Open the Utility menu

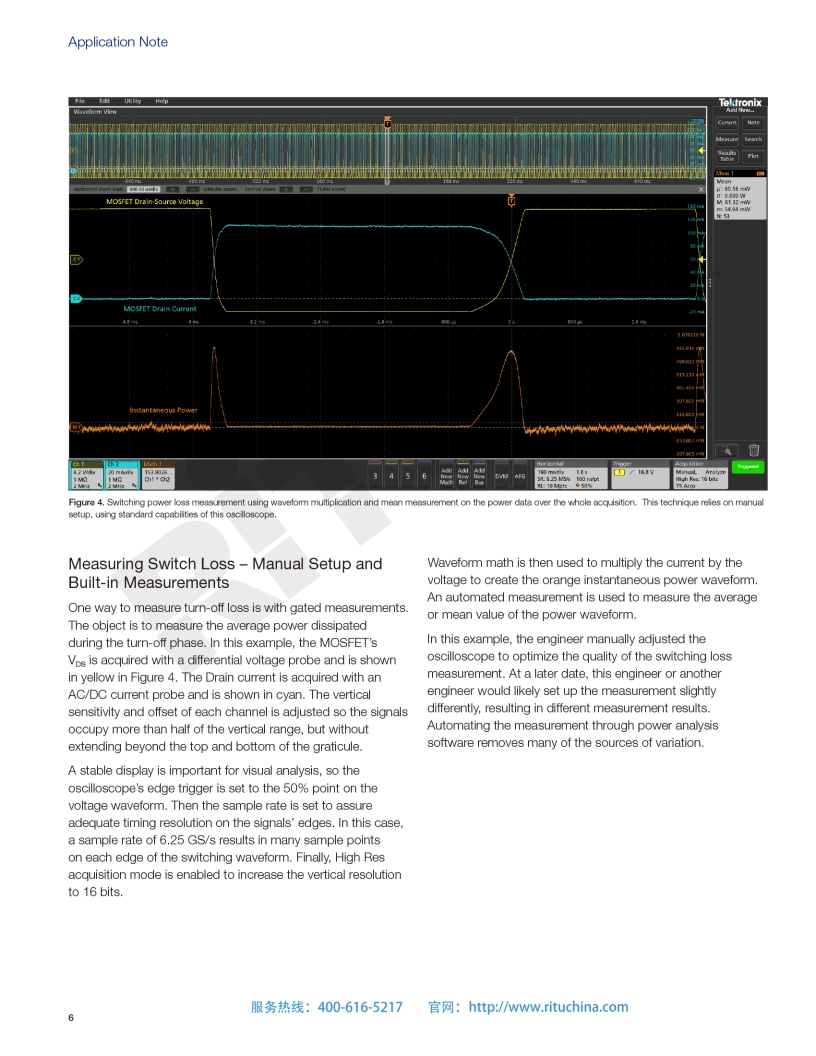132,101
